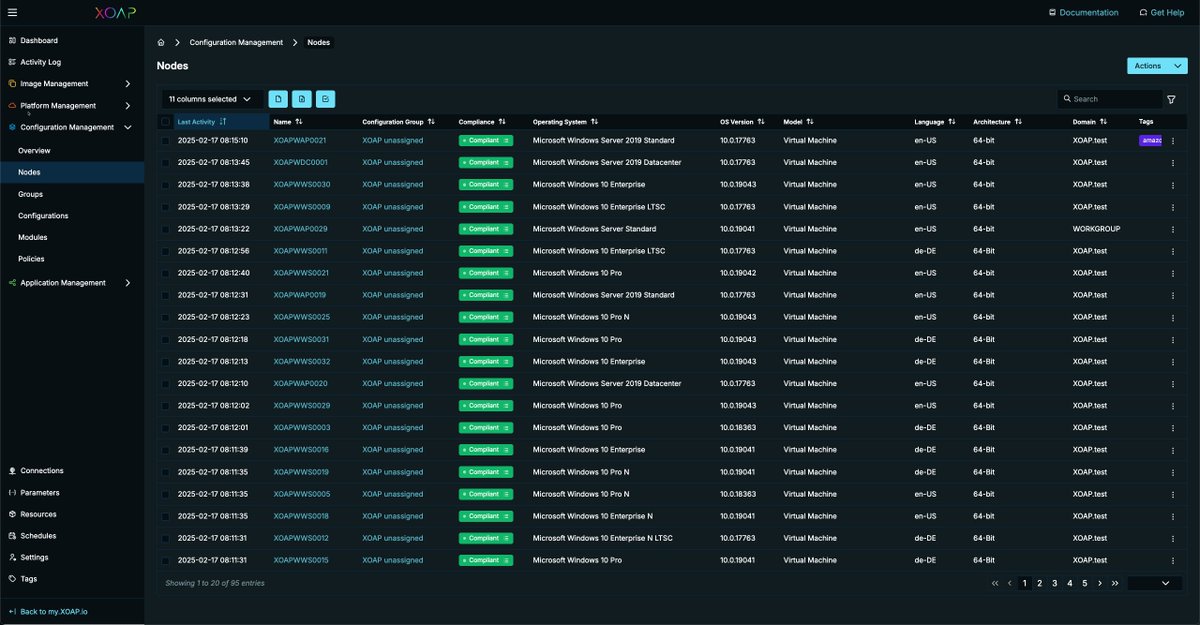Click the first cyan file export icon
The width and height of the screenshot is (1200, 625).
(x=278, y=99)
